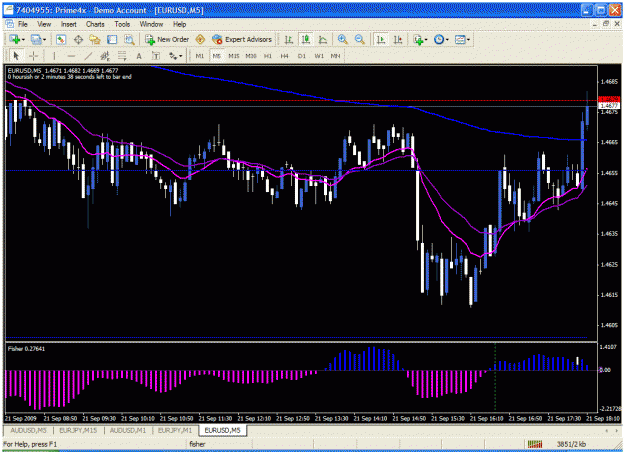Toggle Auto Scroll chart option

381,39
